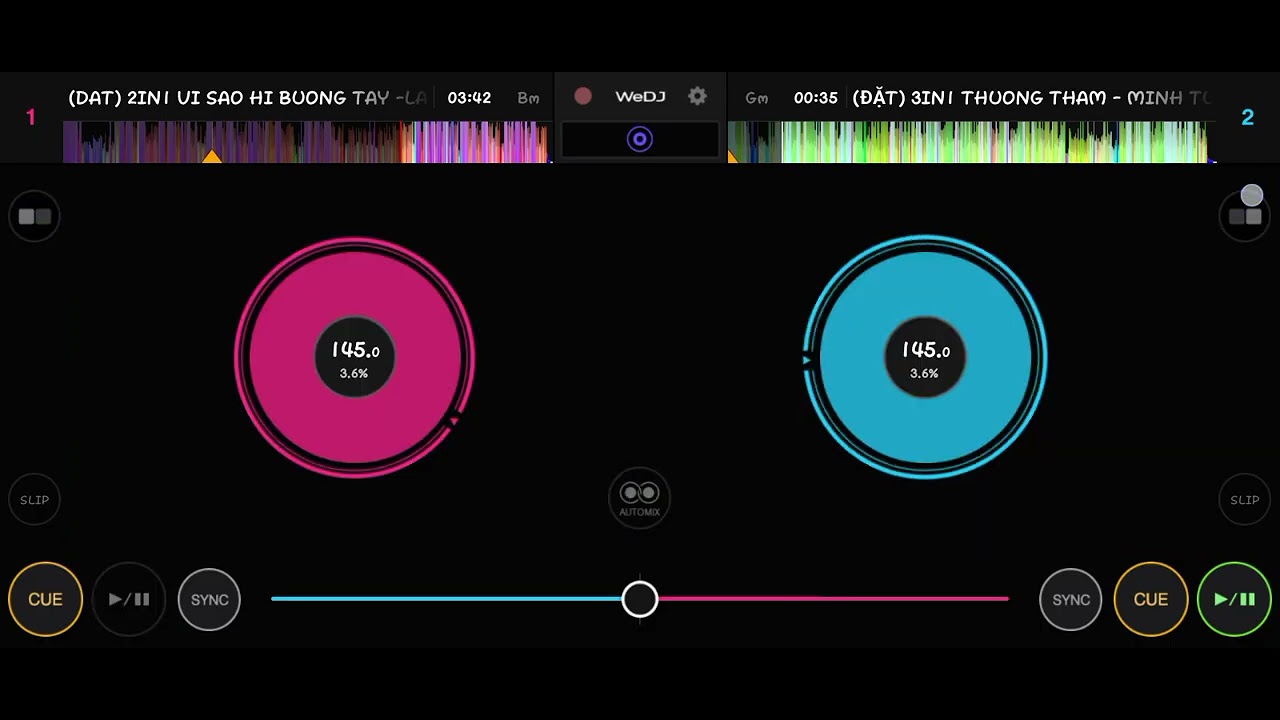The image size is (1280, 720).
Task: Tap deck 1 BPM 145.0 display
Action: (x=355, y=350)
